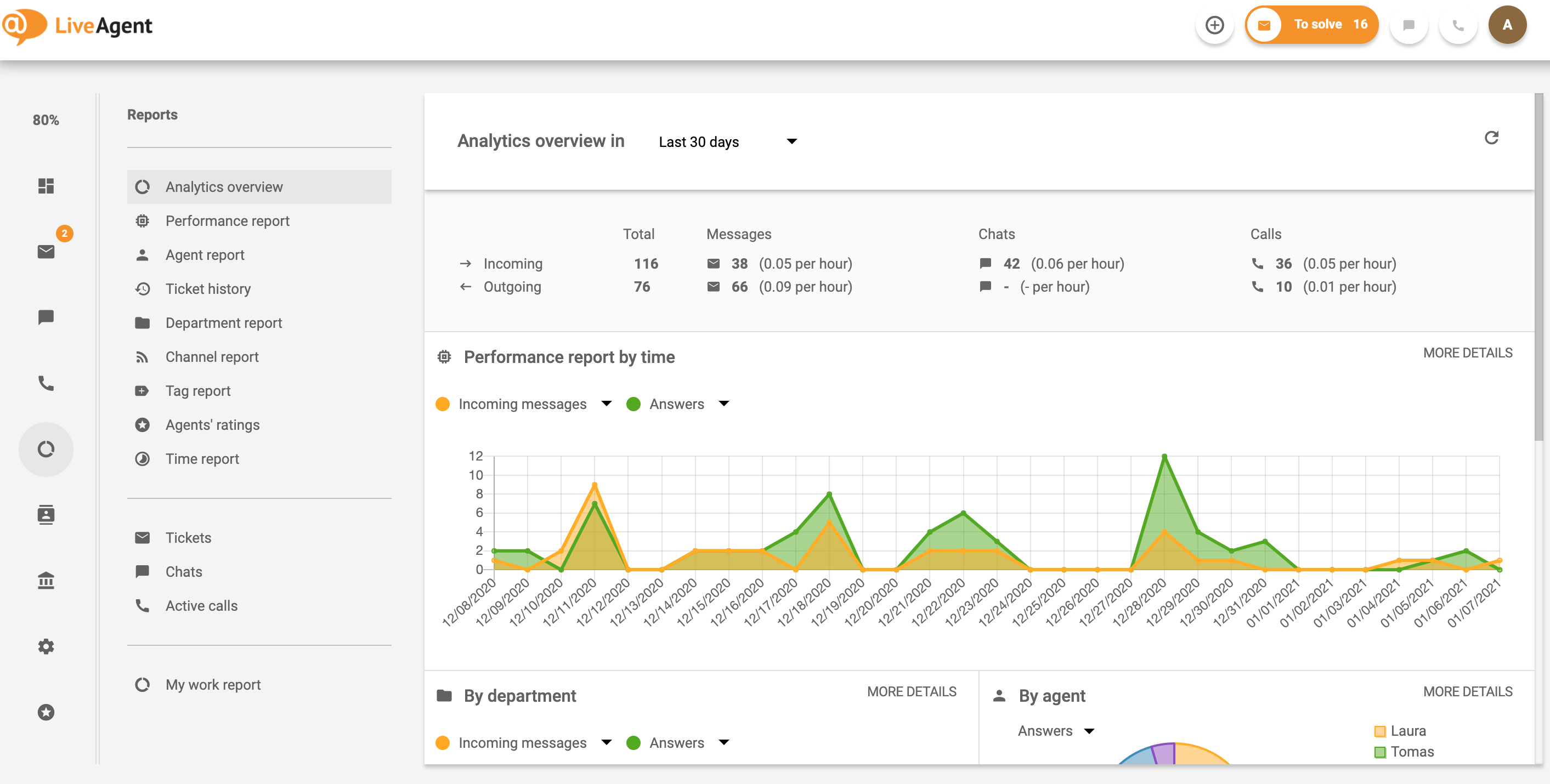Toggle the Answers green legend indicator
The width and height of the screenshot is (1550, 784).
[633, 404]
